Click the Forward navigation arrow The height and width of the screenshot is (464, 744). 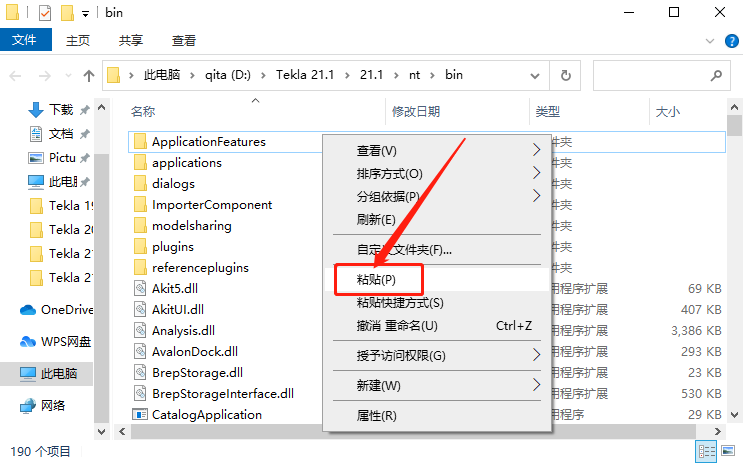tap(45, 76)
